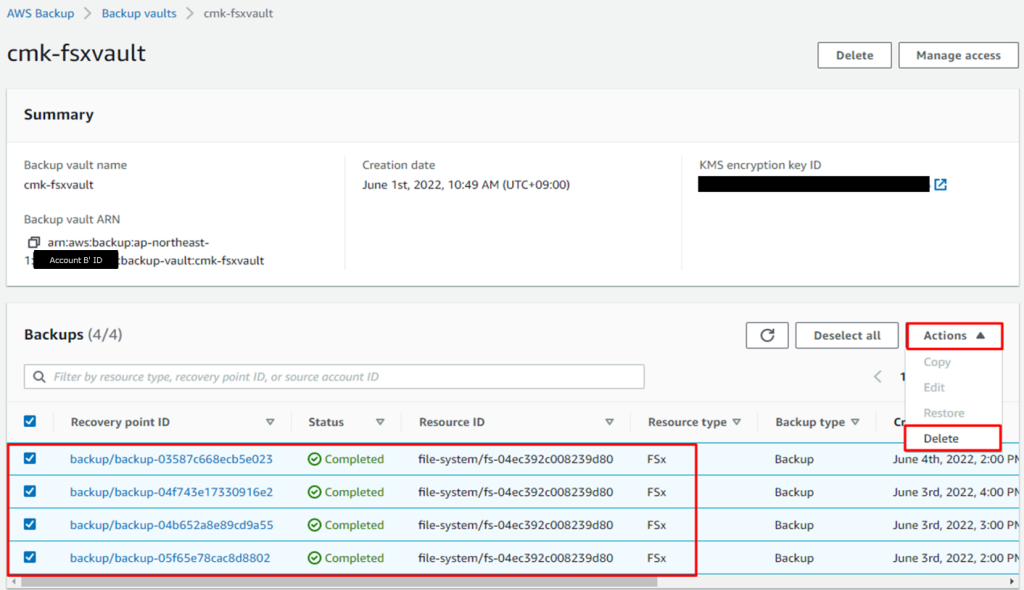
Task: Open Manage access button
Action: tap(958, 56)
